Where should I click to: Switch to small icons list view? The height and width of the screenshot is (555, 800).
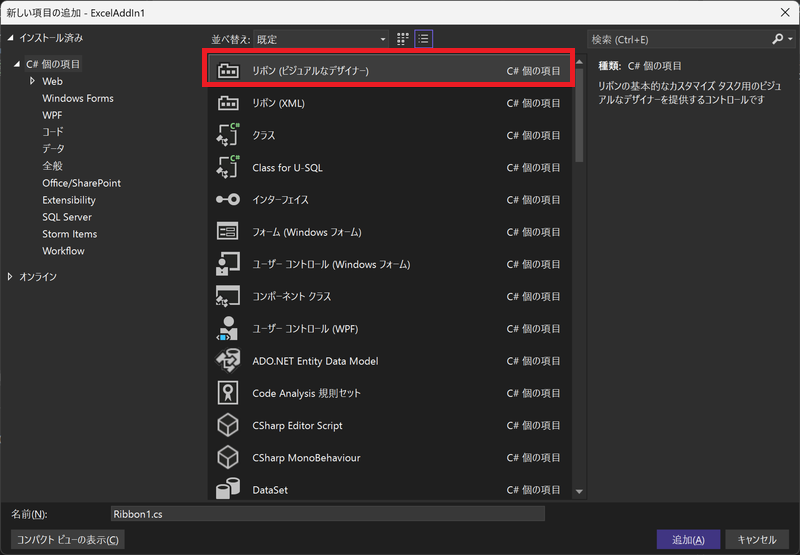coord(424,39)
